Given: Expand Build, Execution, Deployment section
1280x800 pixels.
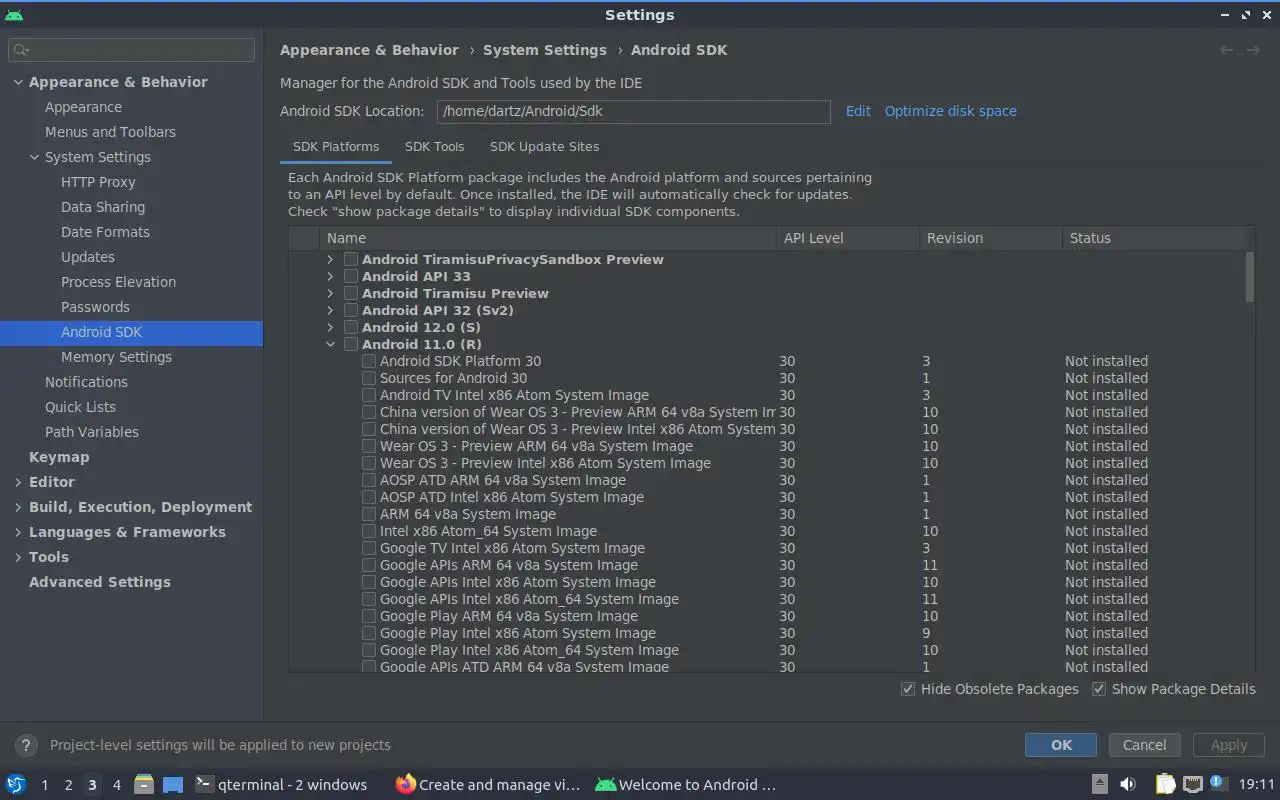Looking at the screenshot, I should click(18, 507).
